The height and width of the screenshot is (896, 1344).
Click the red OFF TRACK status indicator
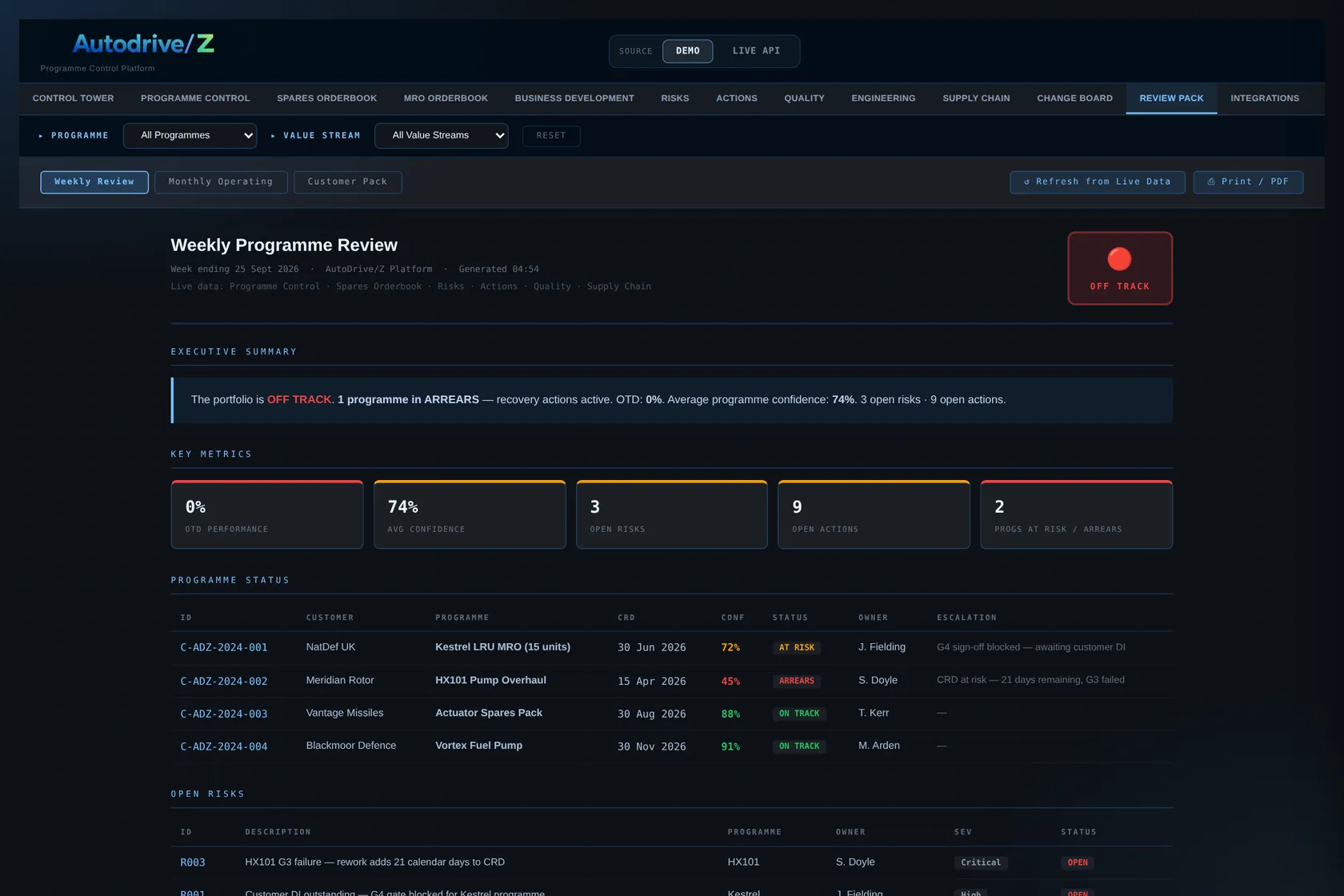(1120, 268)
